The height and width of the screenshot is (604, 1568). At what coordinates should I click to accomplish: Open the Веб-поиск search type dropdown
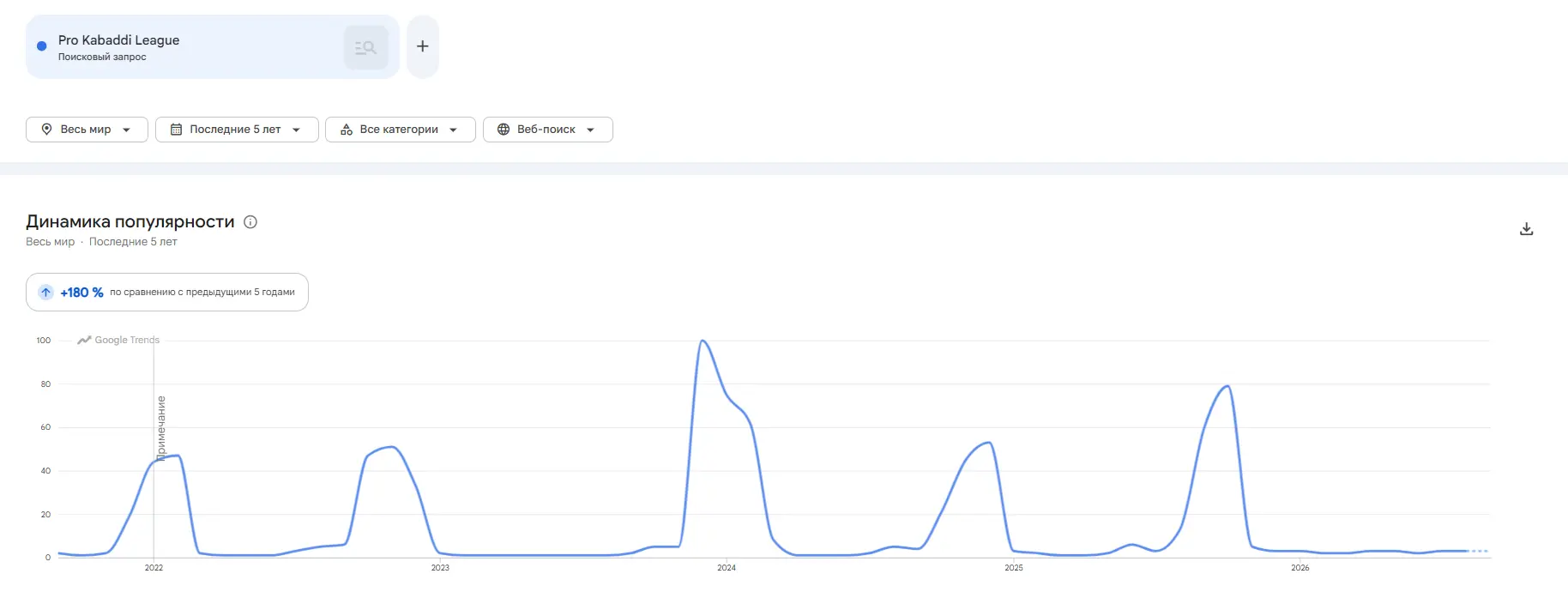click(x=548, y=130)
